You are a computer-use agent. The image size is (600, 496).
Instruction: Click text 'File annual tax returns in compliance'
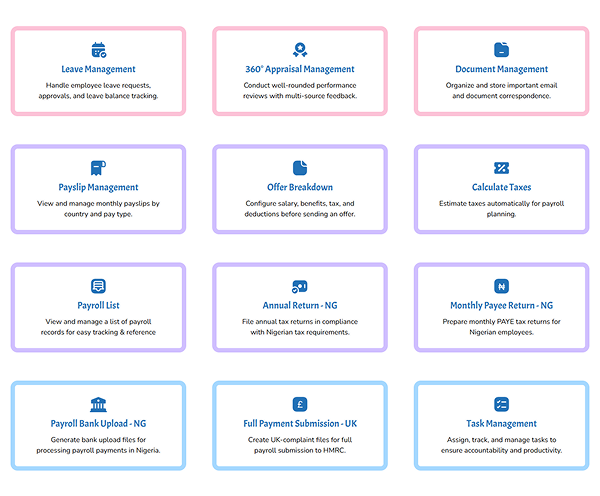[300, 321]
